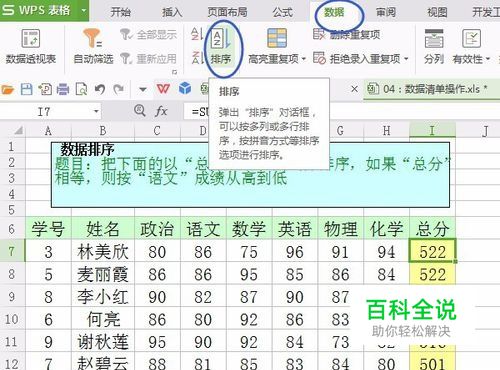Screen dimensions: 500x370
Task: Switch to the 插入 tab
Action: [172, 12]
